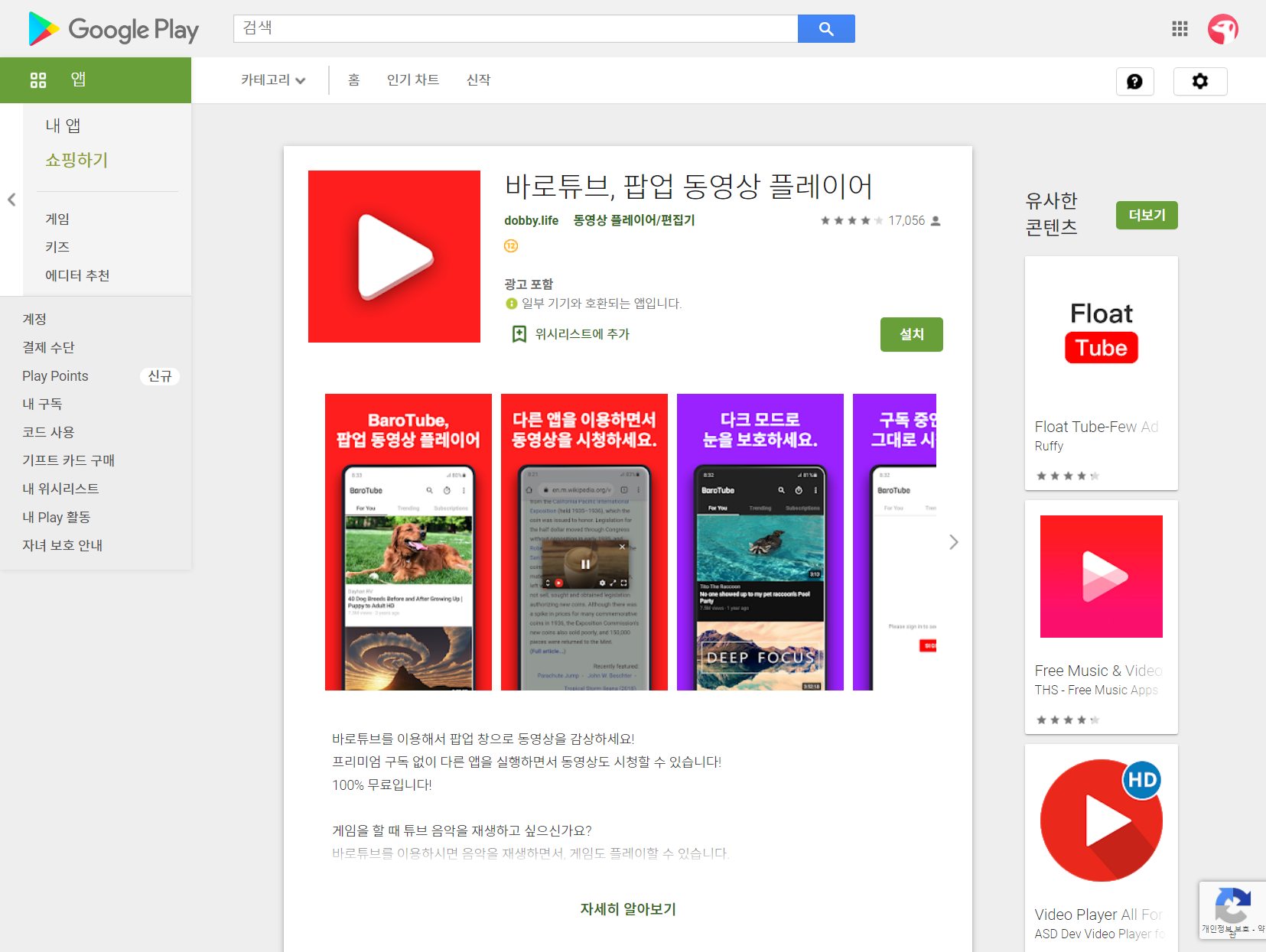Expand the 카테고리 dropdown
This screenshot has height=952, width=1266.
[x=273, y=80]
